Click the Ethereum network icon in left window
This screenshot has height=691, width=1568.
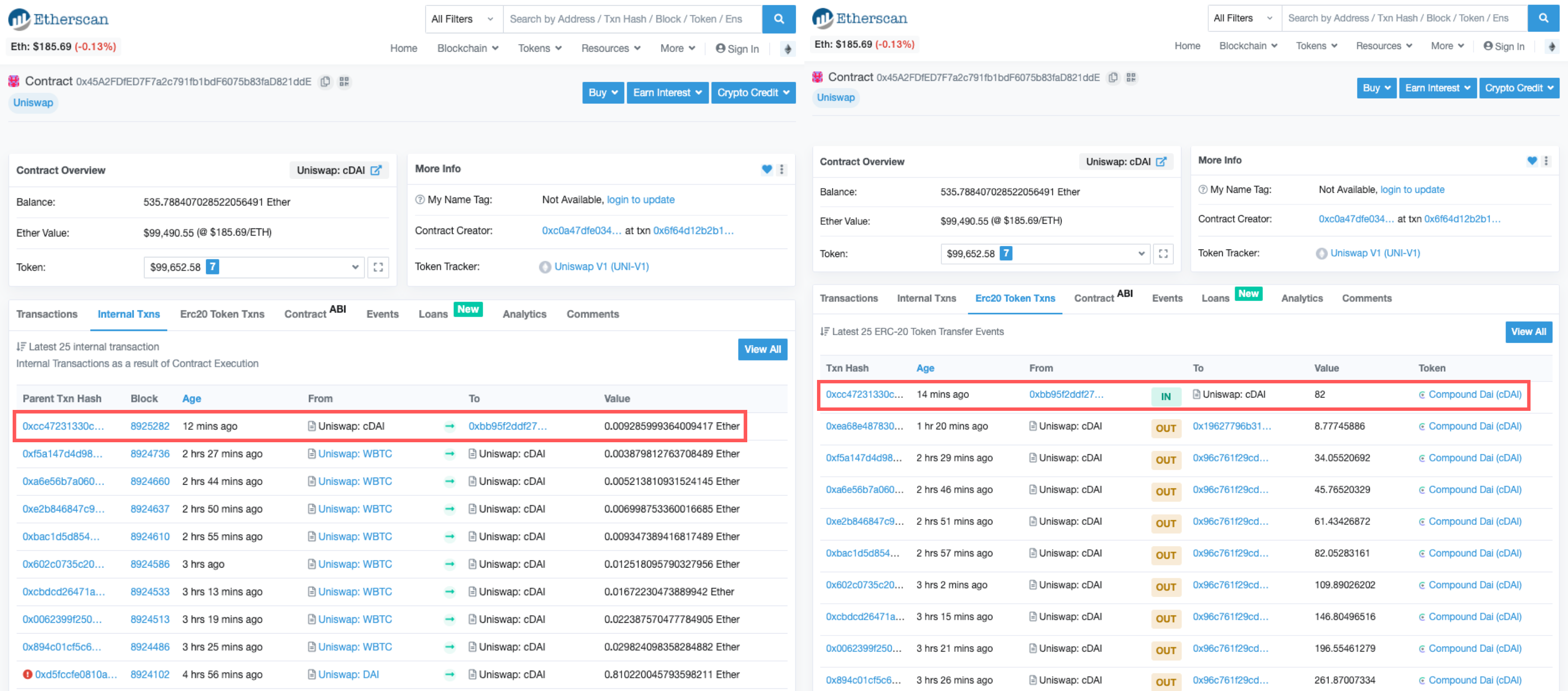pyautogui.click(x=788, y=49)
